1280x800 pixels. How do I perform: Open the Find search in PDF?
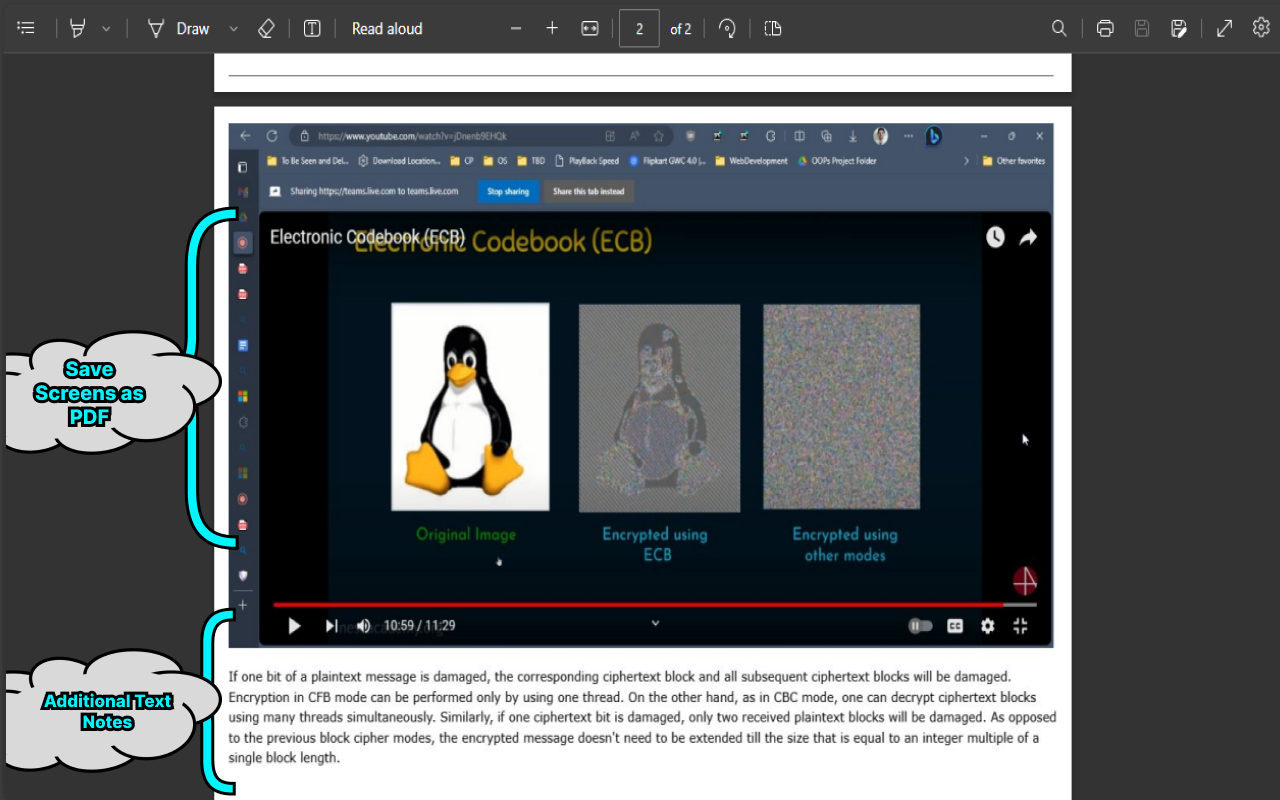point(1059,28)
